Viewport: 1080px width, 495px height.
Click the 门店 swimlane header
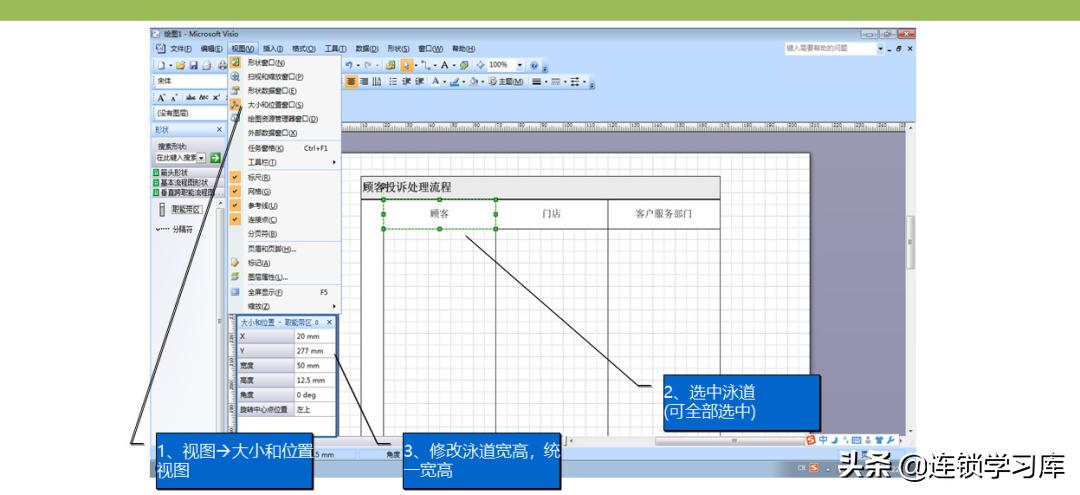tap(551, 213)
